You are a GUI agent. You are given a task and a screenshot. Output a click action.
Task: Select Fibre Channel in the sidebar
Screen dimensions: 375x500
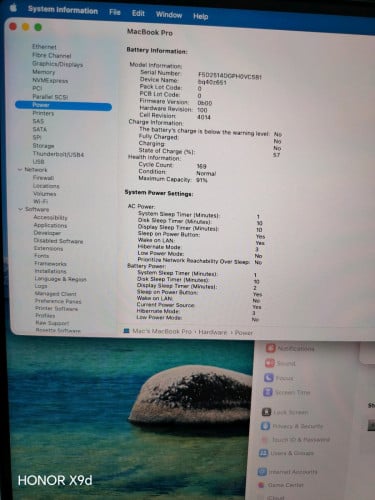pos(52,55)
